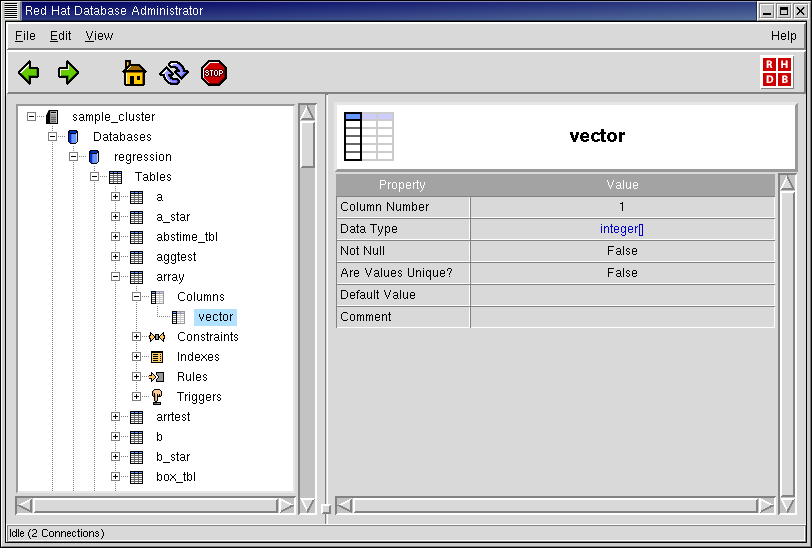This screenshot has height=548, width=812.
Task: Click the Constraints bowtie icon
Action: (x=157, y=337)
